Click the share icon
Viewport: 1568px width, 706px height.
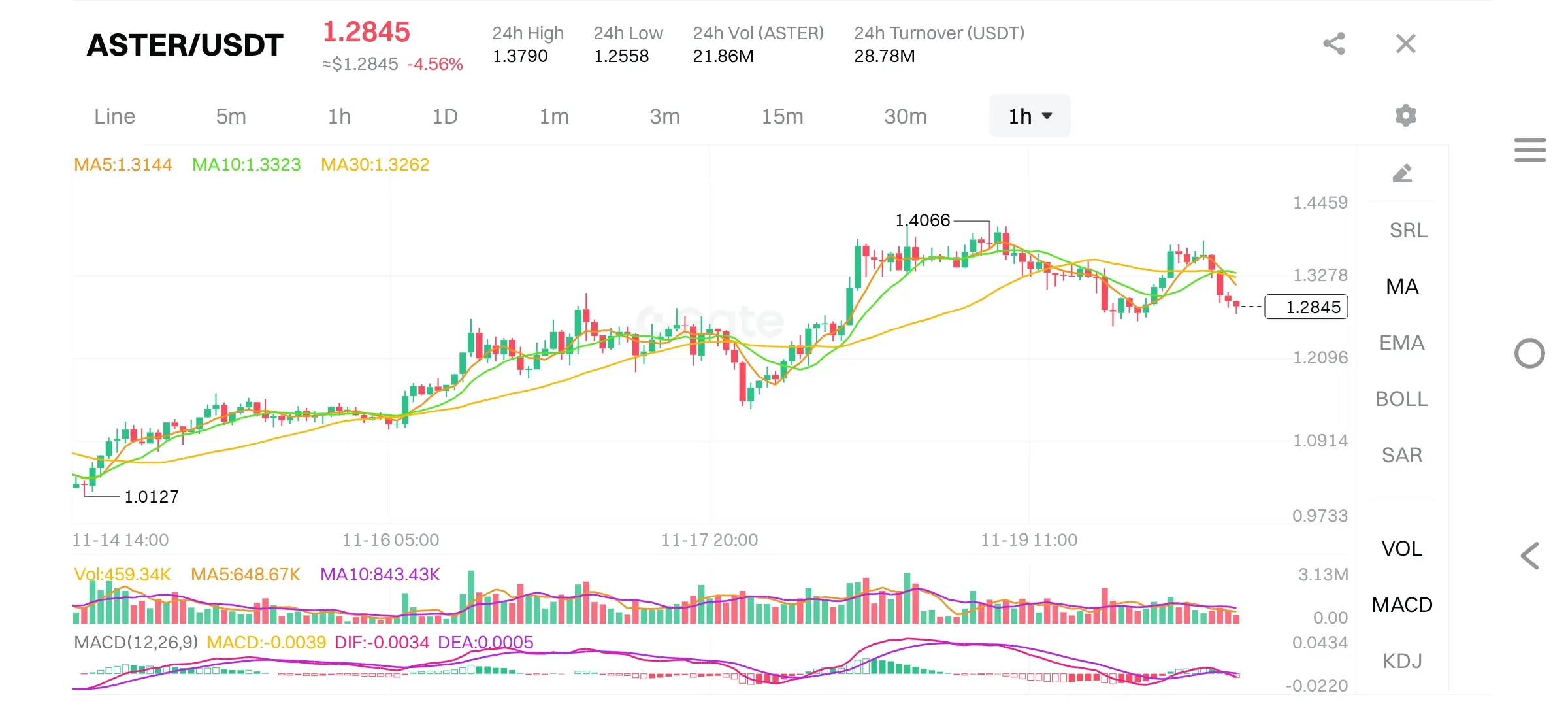point(1334,44)
